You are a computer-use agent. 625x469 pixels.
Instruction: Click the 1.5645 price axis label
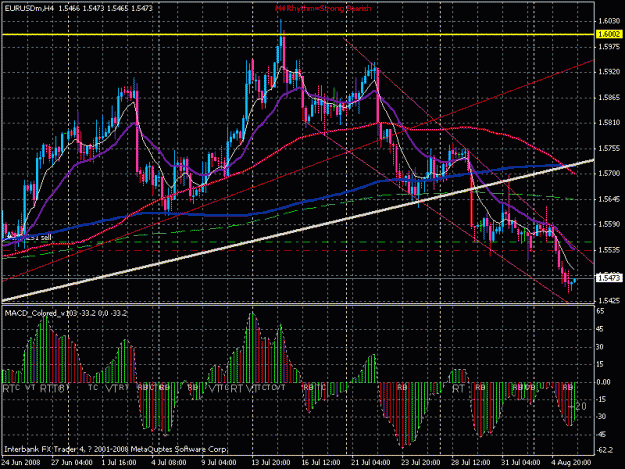[x=609, y=199]
